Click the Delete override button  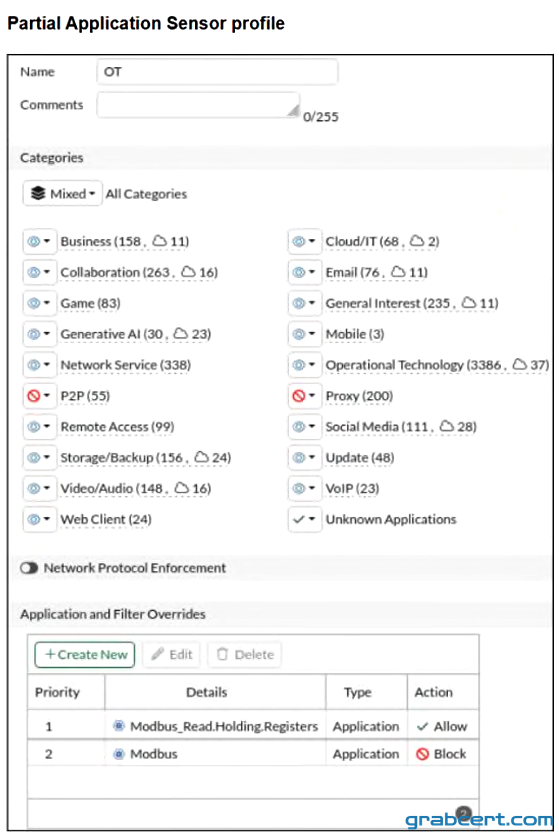point(245,654)
